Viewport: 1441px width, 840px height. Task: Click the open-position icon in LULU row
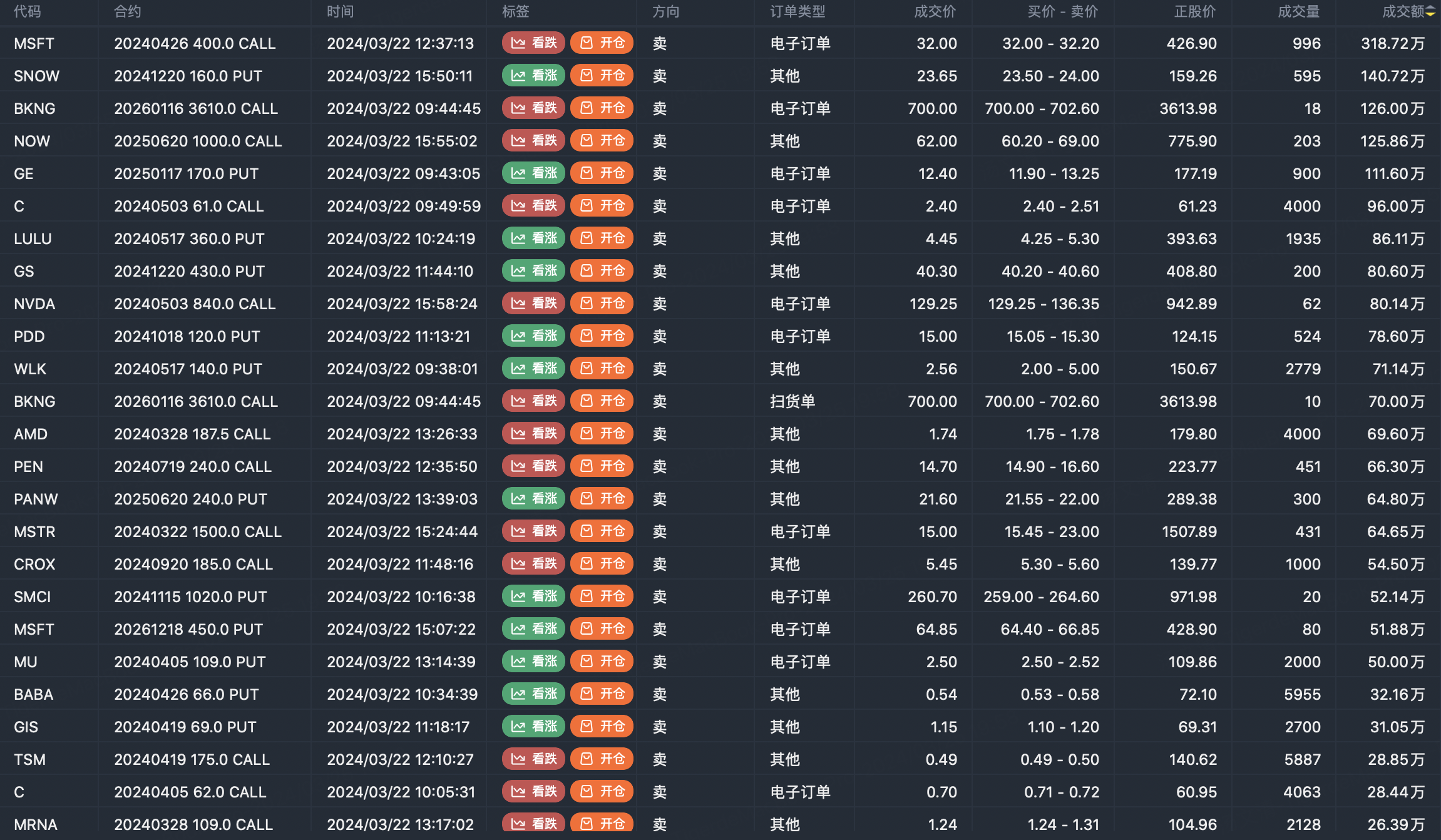click(x=587, y=238)
